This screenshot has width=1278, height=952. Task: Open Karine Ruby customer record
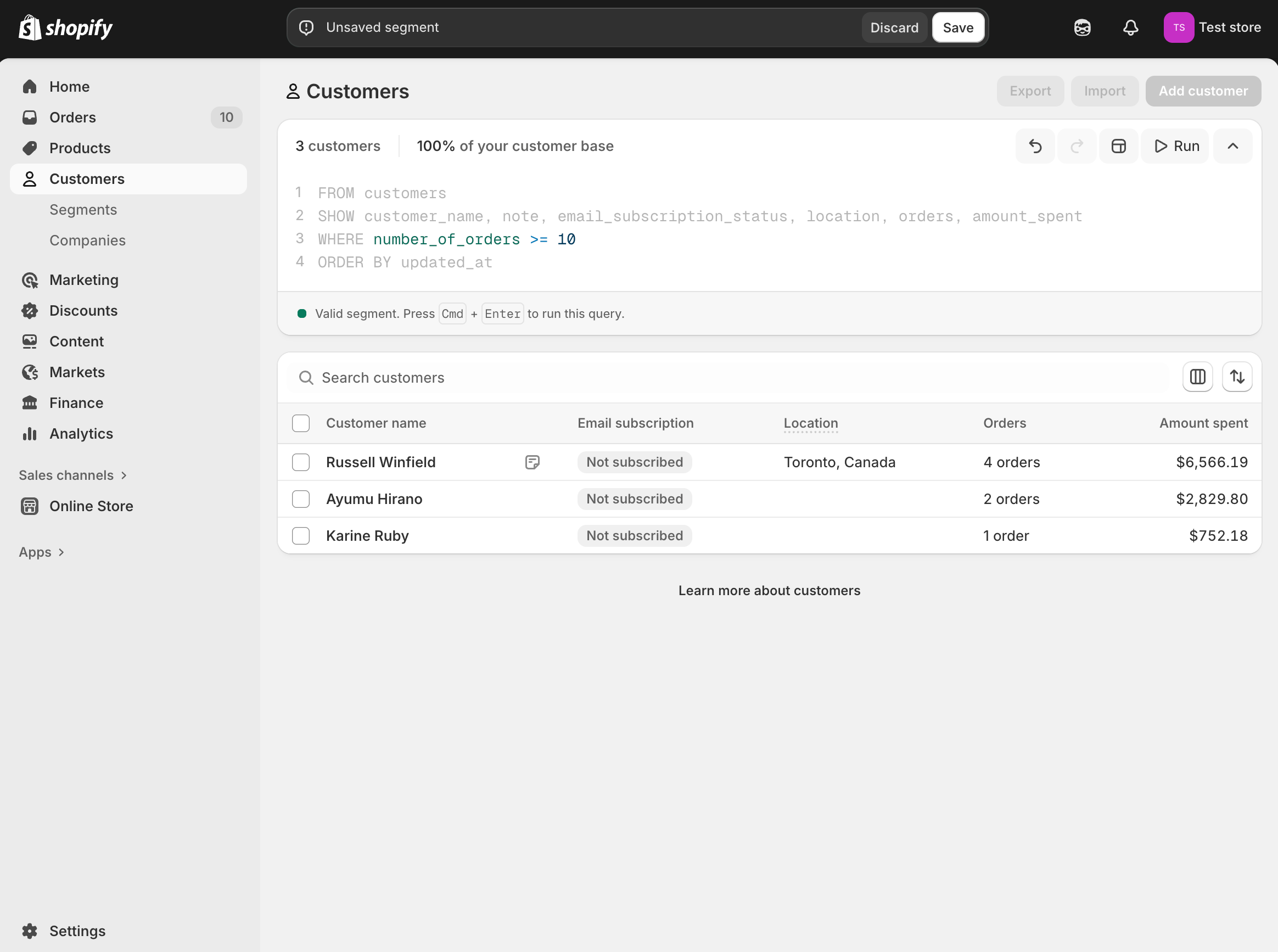tap(367, 536)
